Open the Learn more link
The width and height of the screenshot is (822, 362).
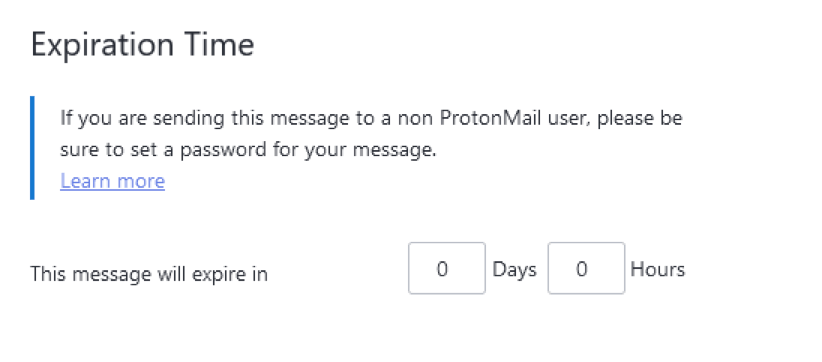113,181
